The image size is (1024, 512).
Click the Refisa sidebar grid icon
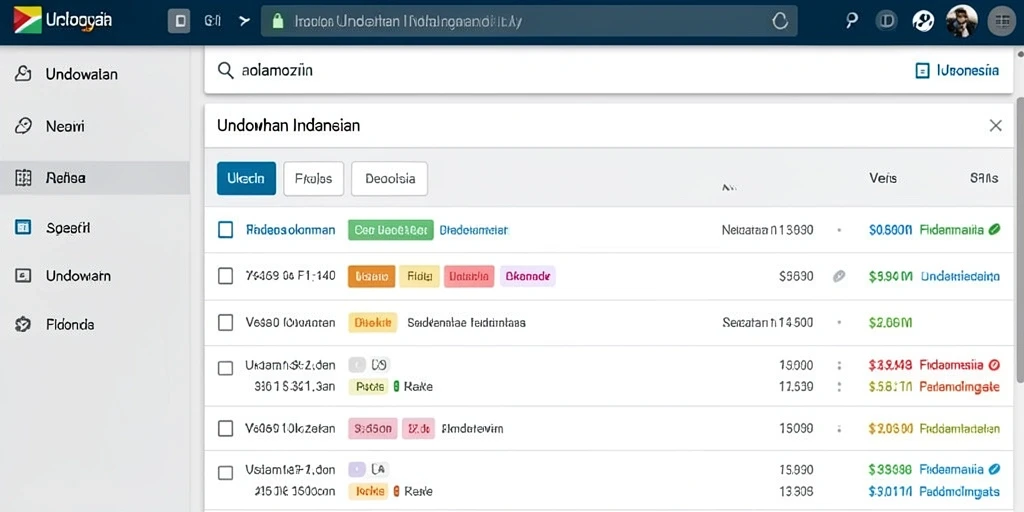(x=23, y=177)
